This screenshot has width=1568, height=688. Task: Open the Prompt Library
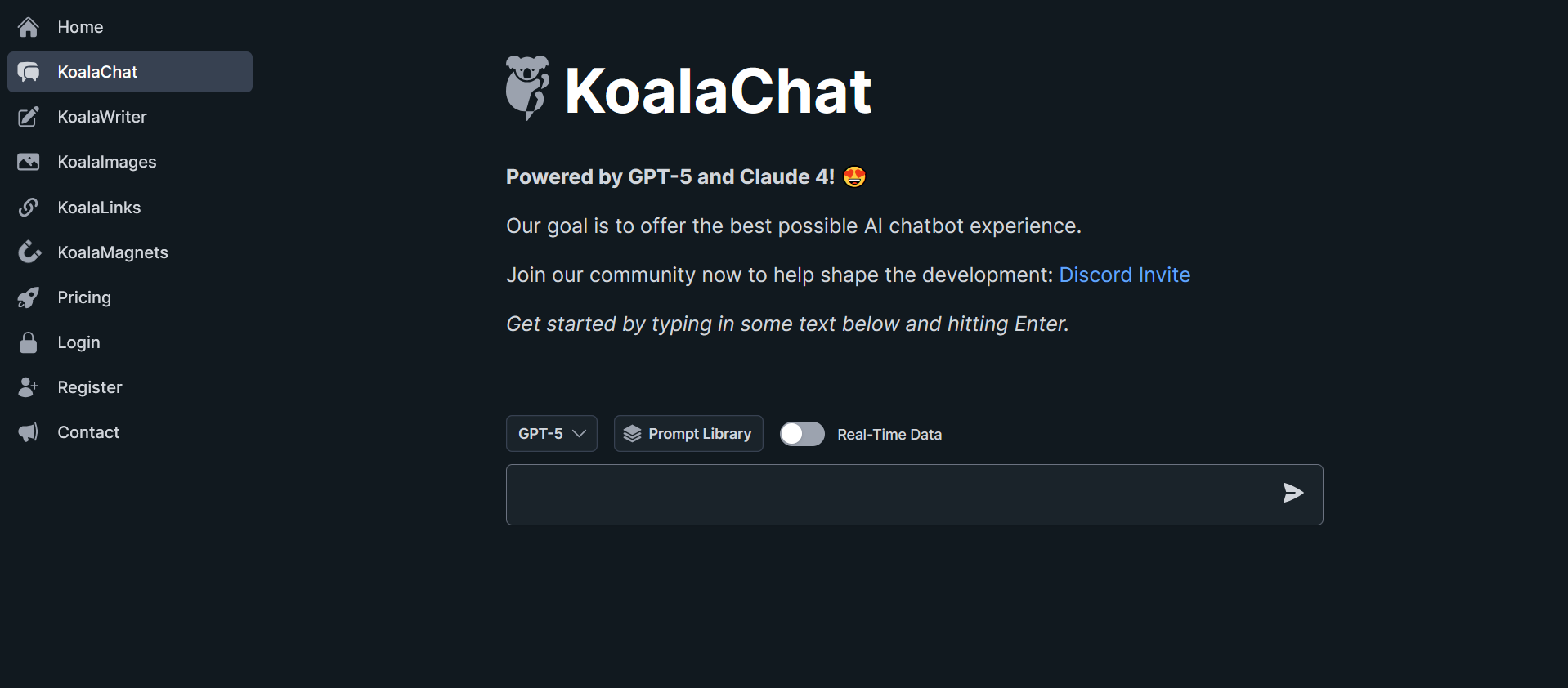click(x=688, y=434)
